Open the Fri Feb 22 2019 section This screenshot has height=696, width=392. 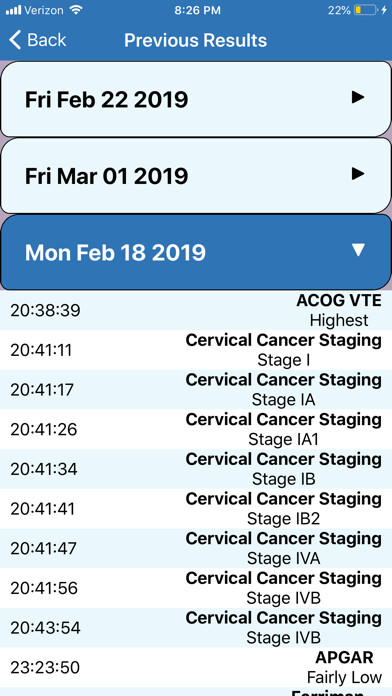click(196, 99)
